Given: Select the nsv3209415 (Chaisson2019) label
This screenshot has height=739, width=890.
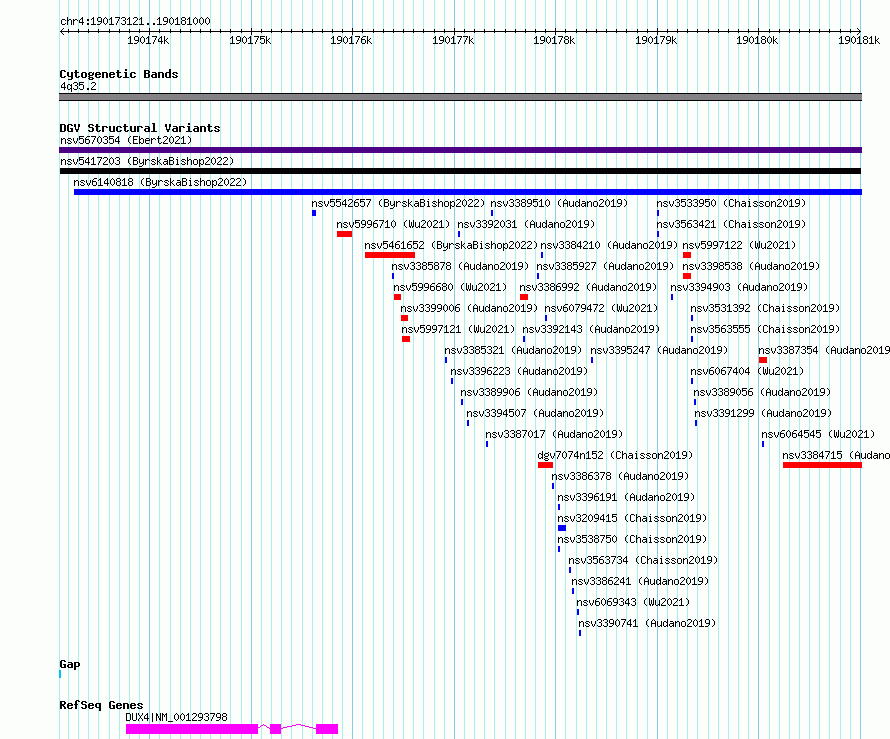Looking at the screenshot, I should pos(632,518).
